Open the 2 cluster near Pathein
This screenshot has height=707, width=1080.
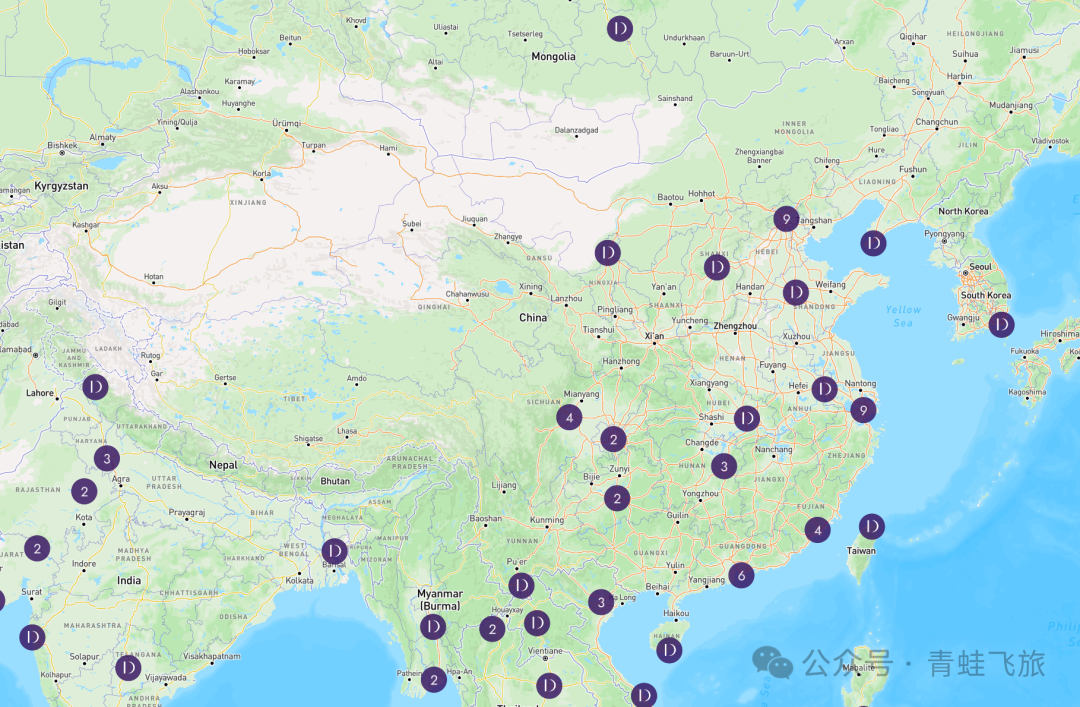coord(433,680)
